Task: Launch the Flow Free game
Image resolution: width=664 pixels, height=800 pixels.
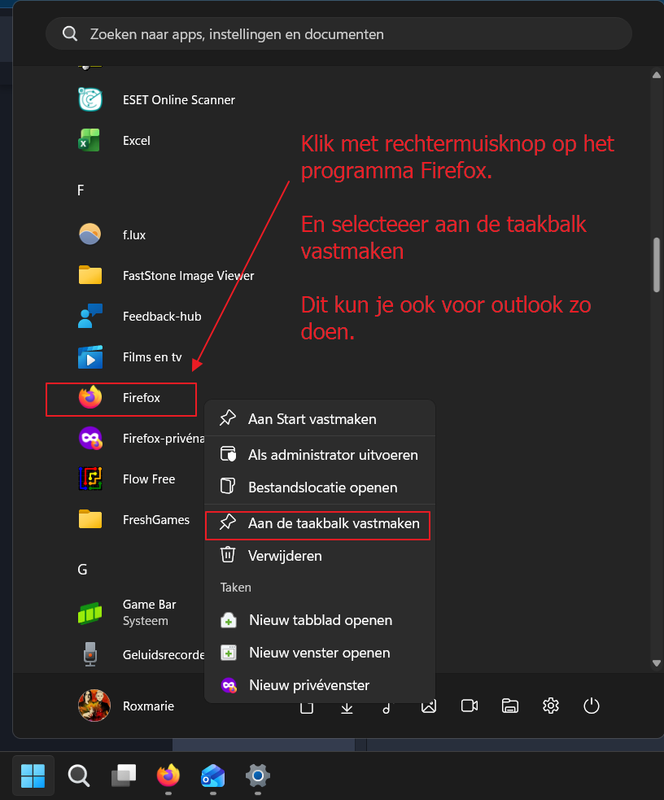Action: pos(127,479)
